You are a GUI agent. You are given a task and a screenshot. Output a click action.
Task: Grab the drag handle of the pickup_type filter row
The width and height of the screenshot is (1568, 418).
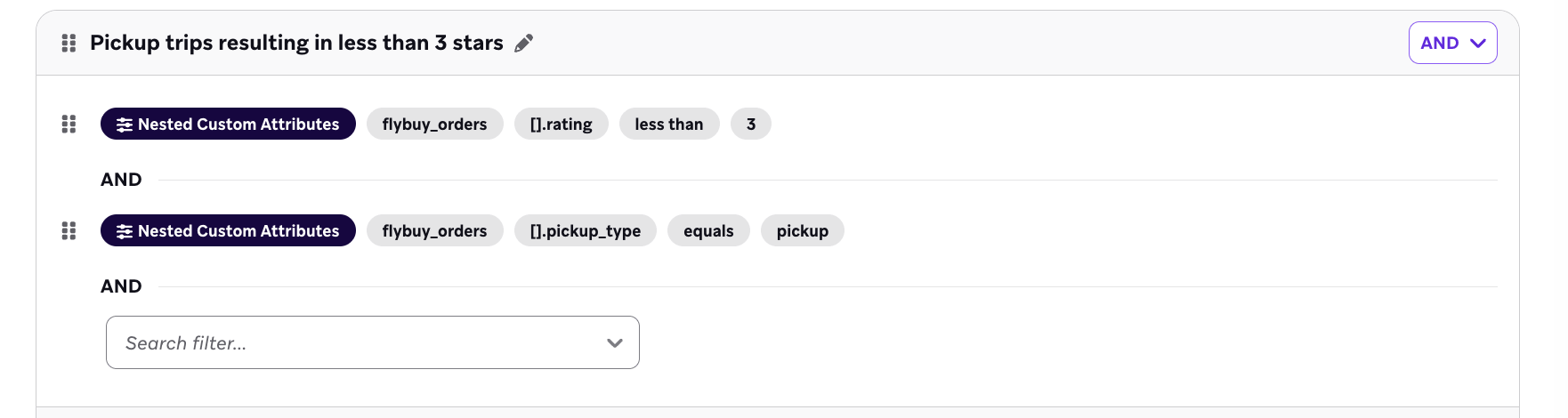pyautogui.click(x=69, y=231)
